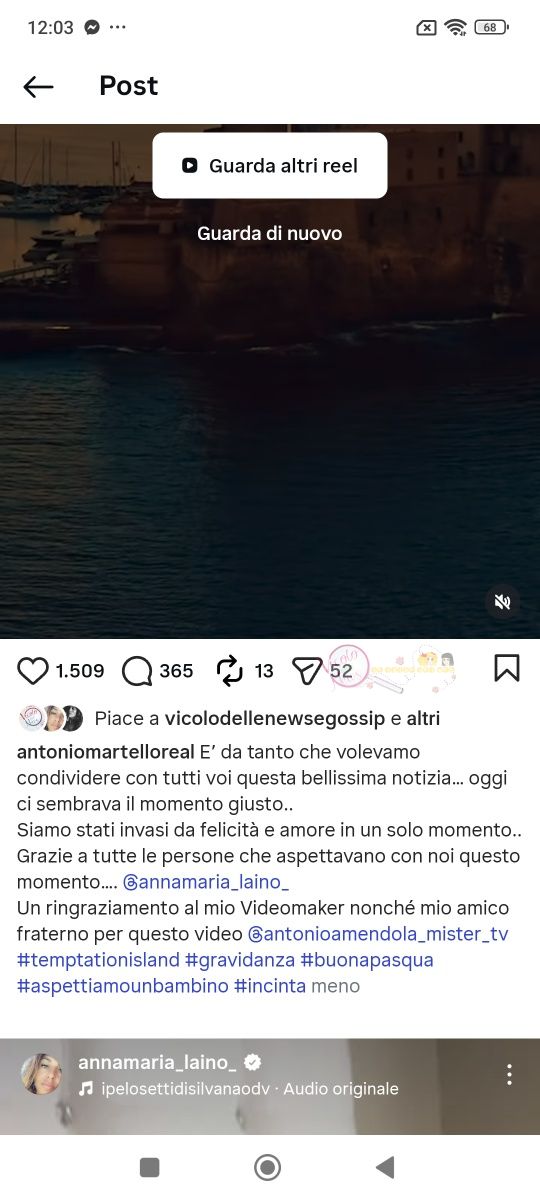
Task: Save the post with the bookmark icon
Action: (x=507, y=668)
